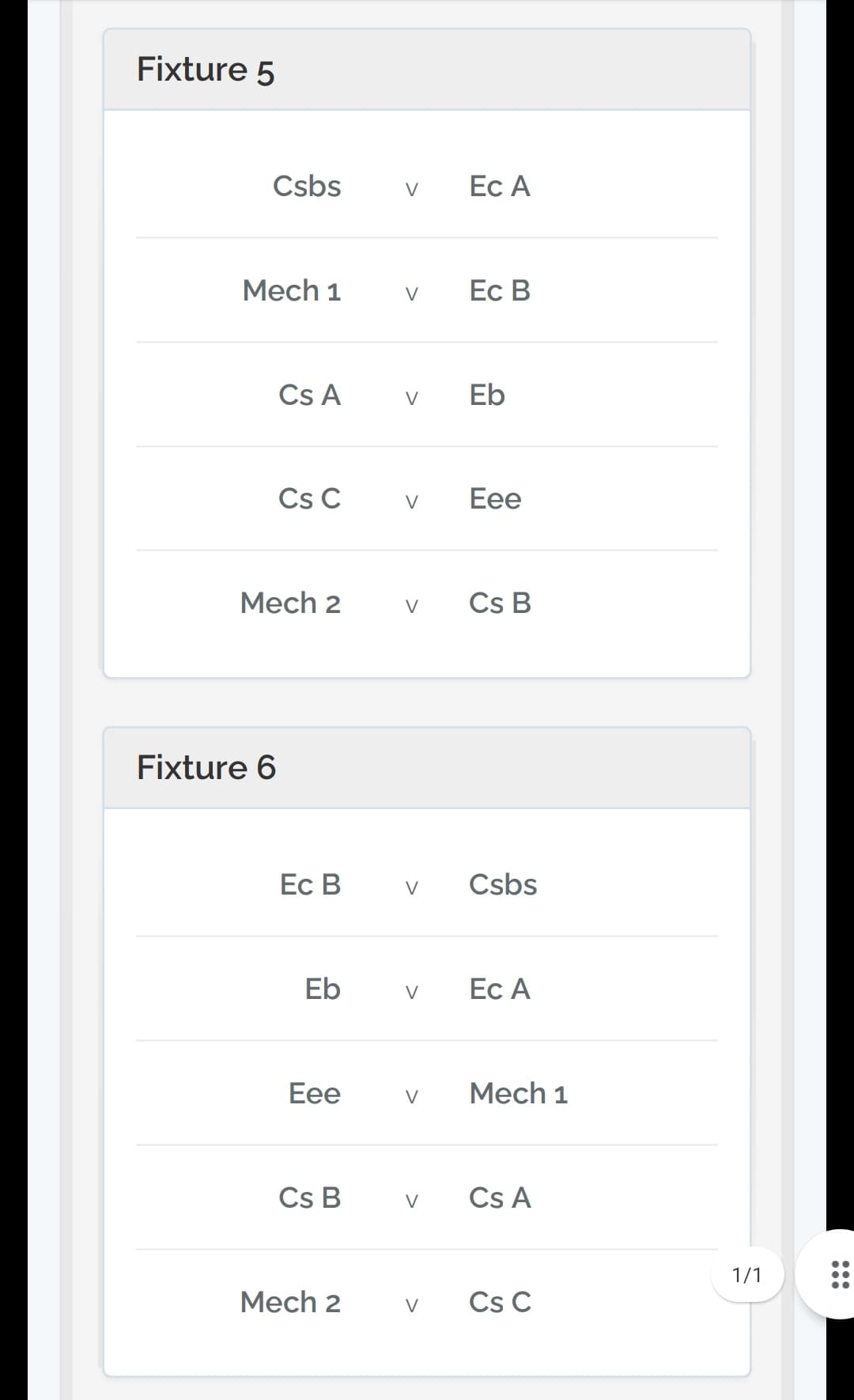Viewport: 854px width, 1400px height.
Task: Select Mech 1 team in Fixture 5
Action: (292, 291)
